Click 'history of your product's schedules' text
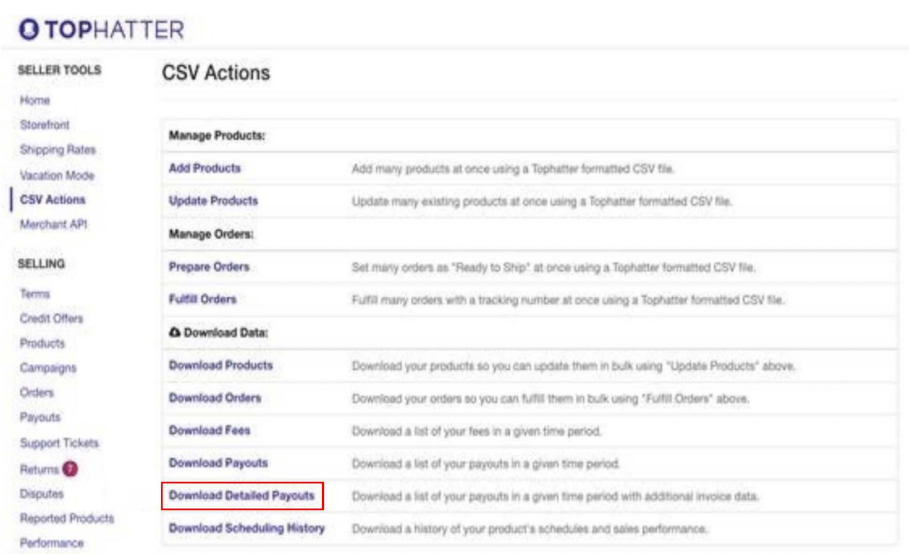909x554 pixels. [x=529, y=529]
